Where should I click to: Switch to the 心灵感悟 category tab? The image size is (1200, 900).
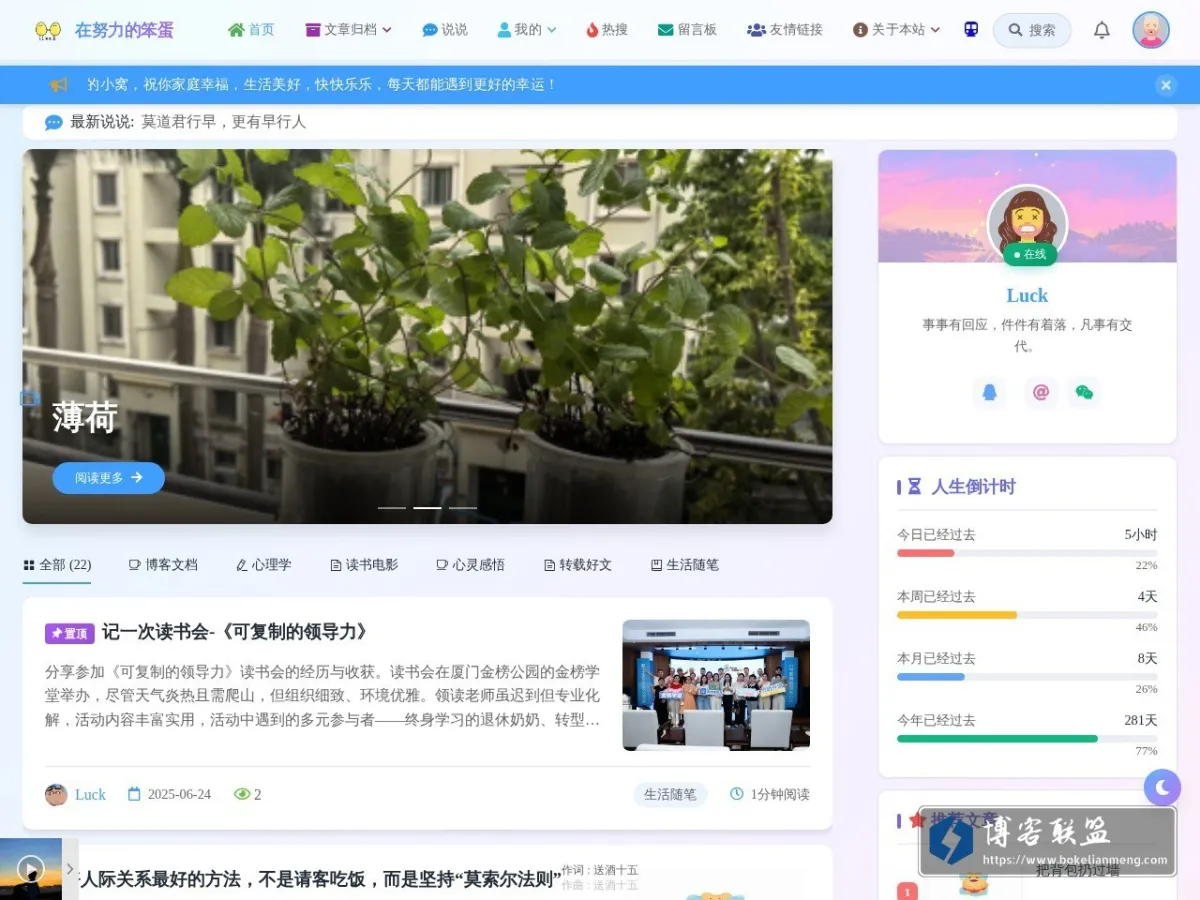[x=470, y=565]
